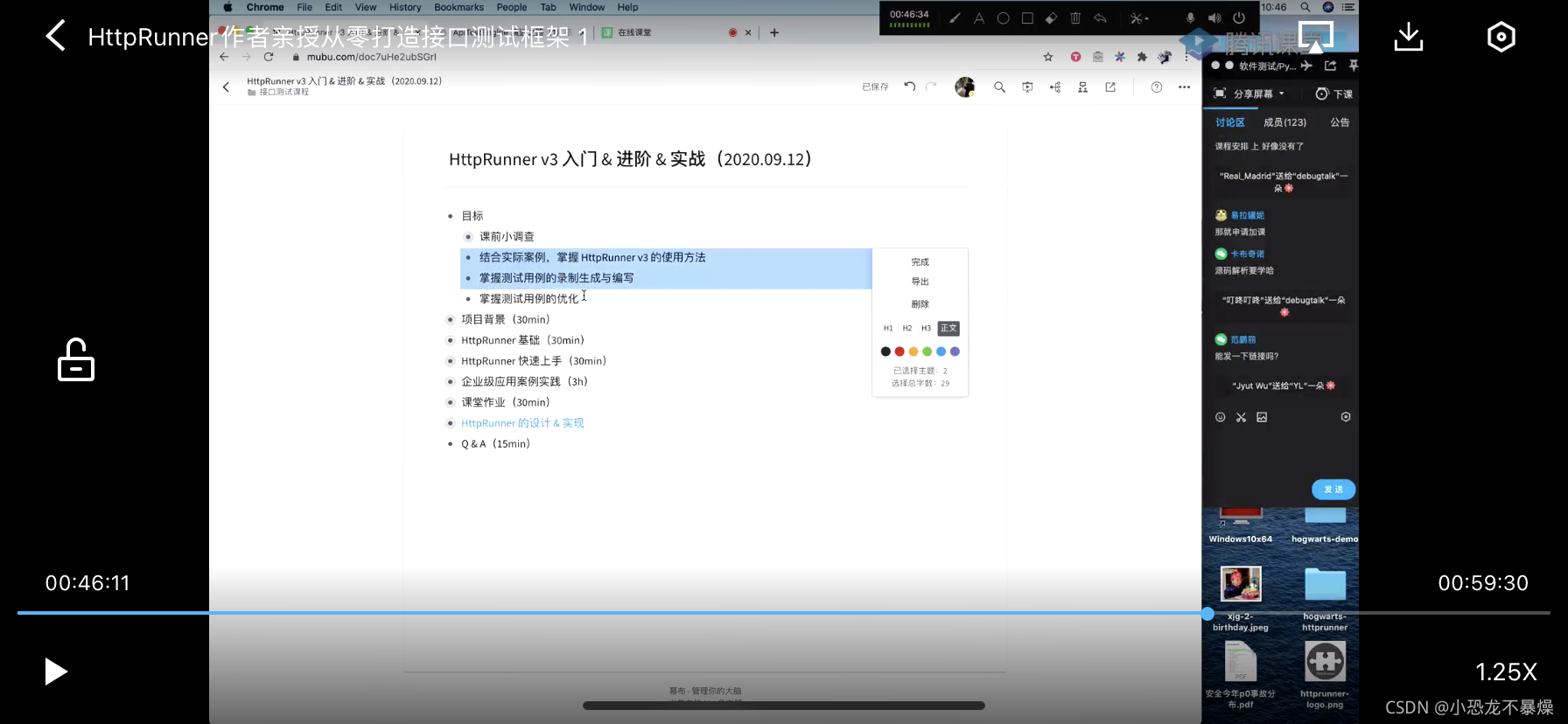The width and height of the screenshot is (1568, 724).
Task: Open the Bookmarks menu
Action: click(x=458, y=7)
